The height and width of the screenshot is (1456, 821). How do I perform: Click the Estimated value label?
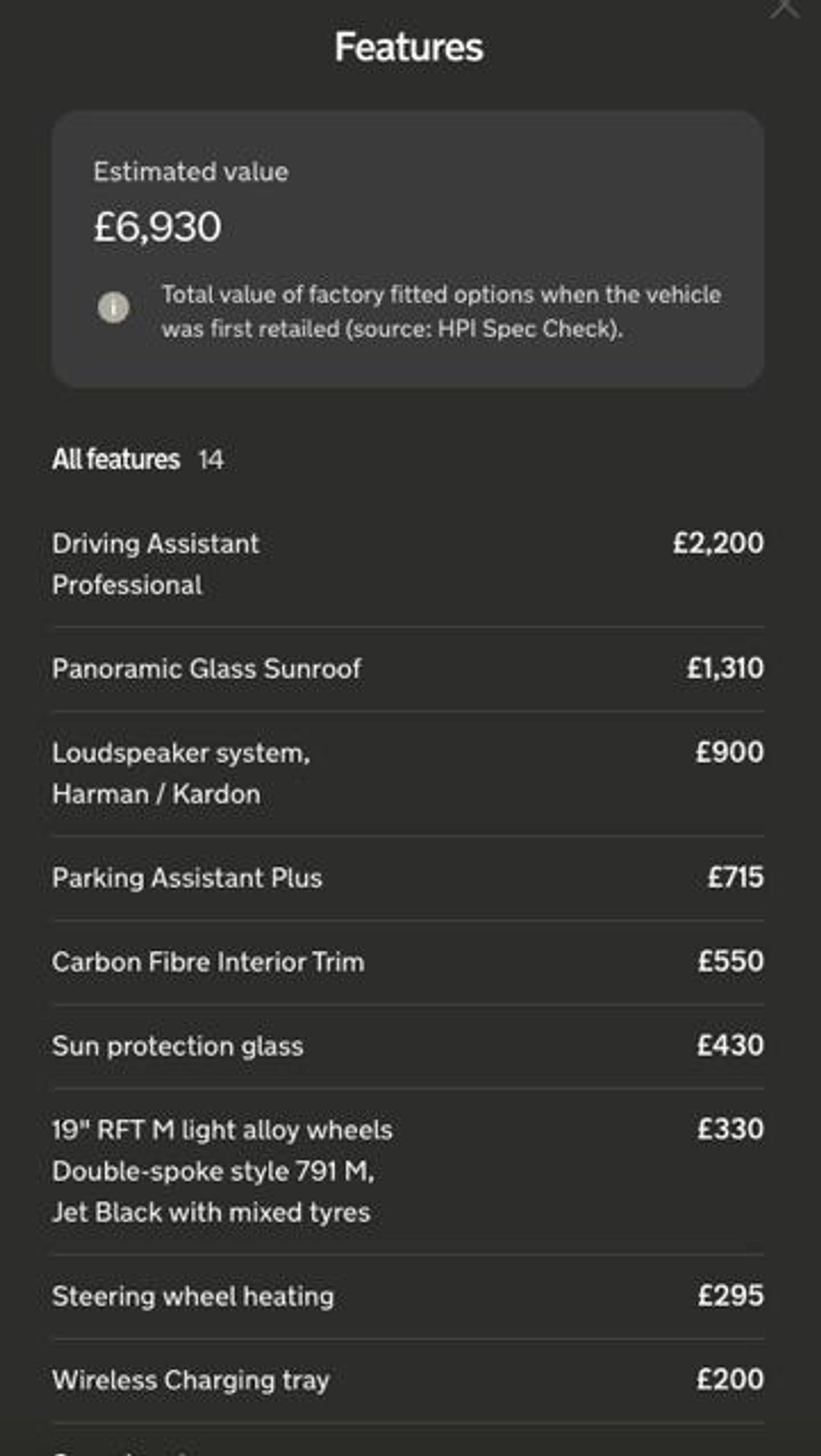coord(191,172)
